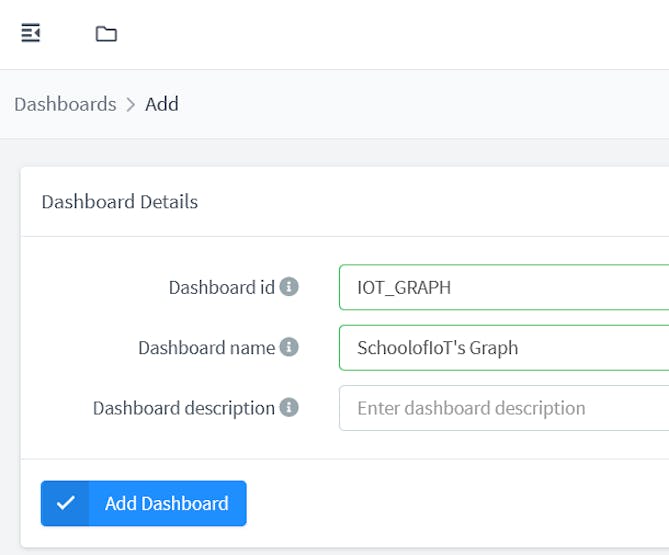Click the info icon beside Dashboard name
This screenshot has width=669, height=555.
[x=289, y=347]
